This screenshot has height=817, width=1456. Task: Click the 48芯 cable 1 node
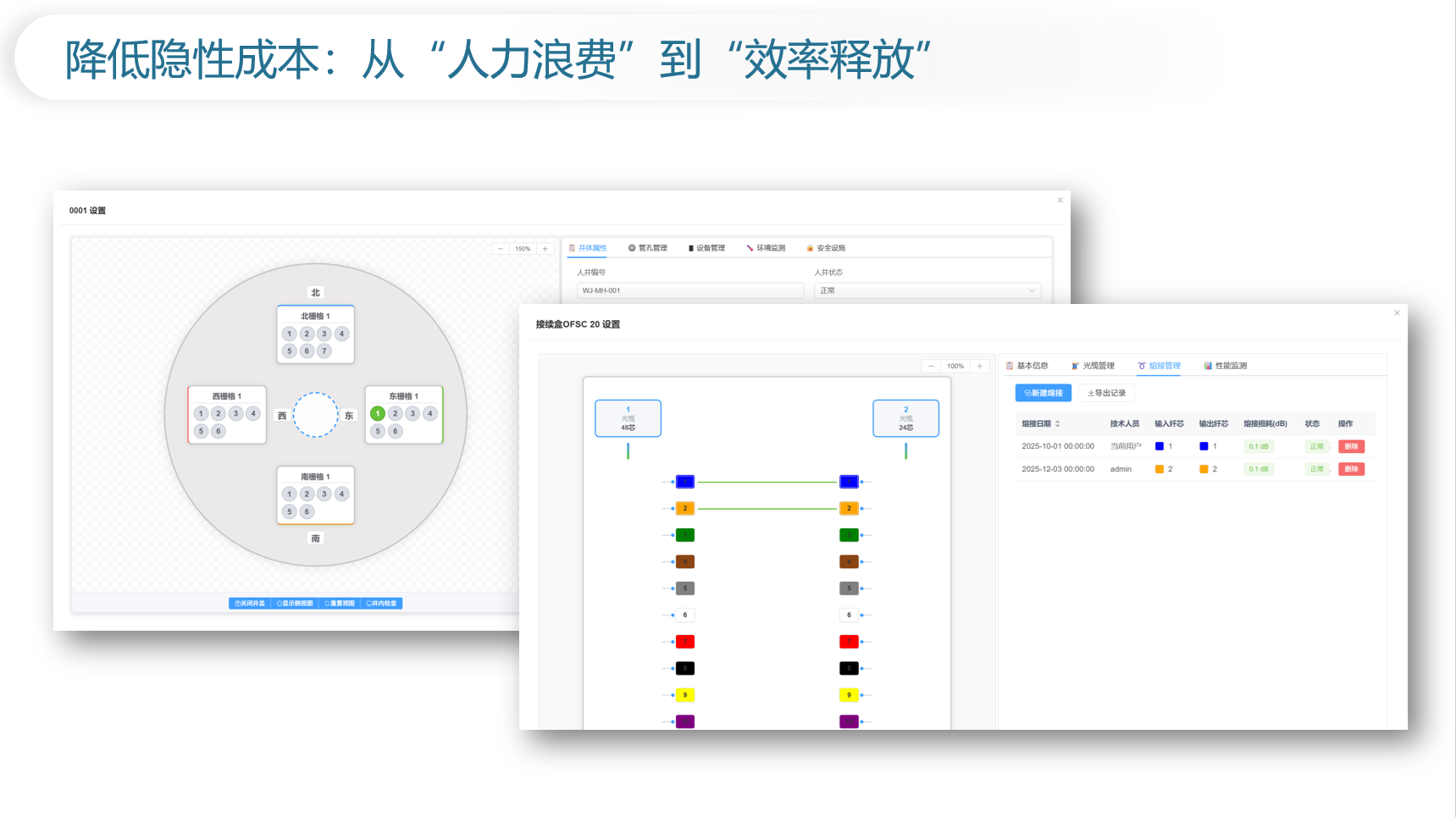click(x=628, y=418)
